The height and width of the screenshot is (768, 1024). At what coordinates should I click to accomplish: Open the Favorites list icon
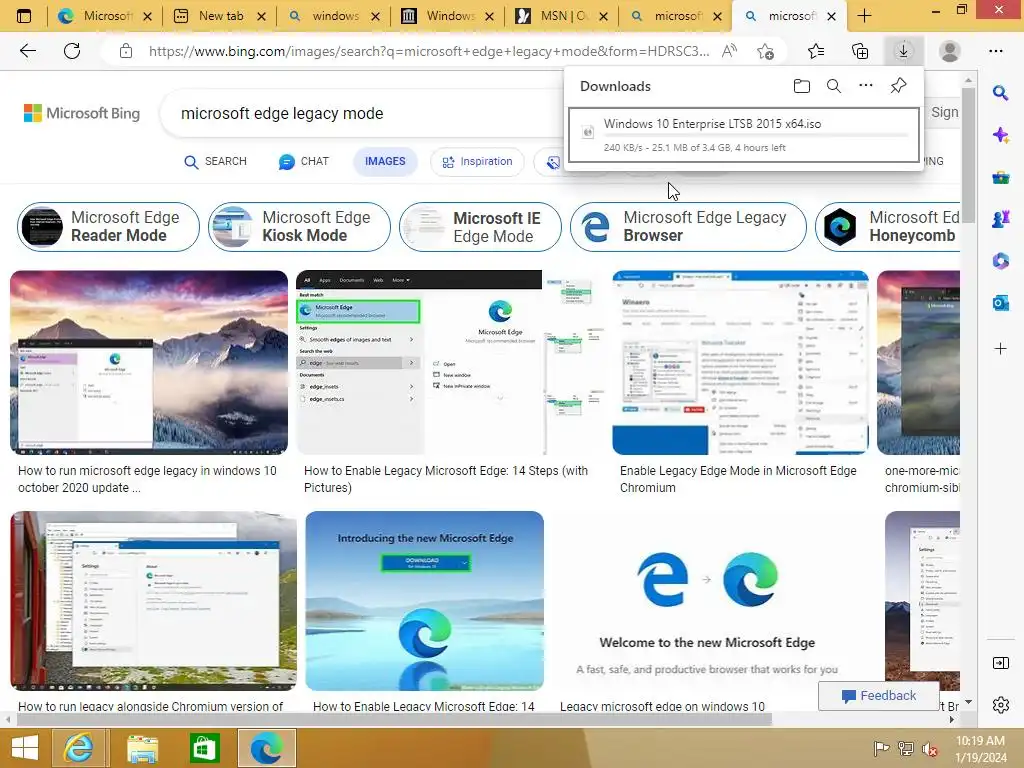tap(816, 51)
